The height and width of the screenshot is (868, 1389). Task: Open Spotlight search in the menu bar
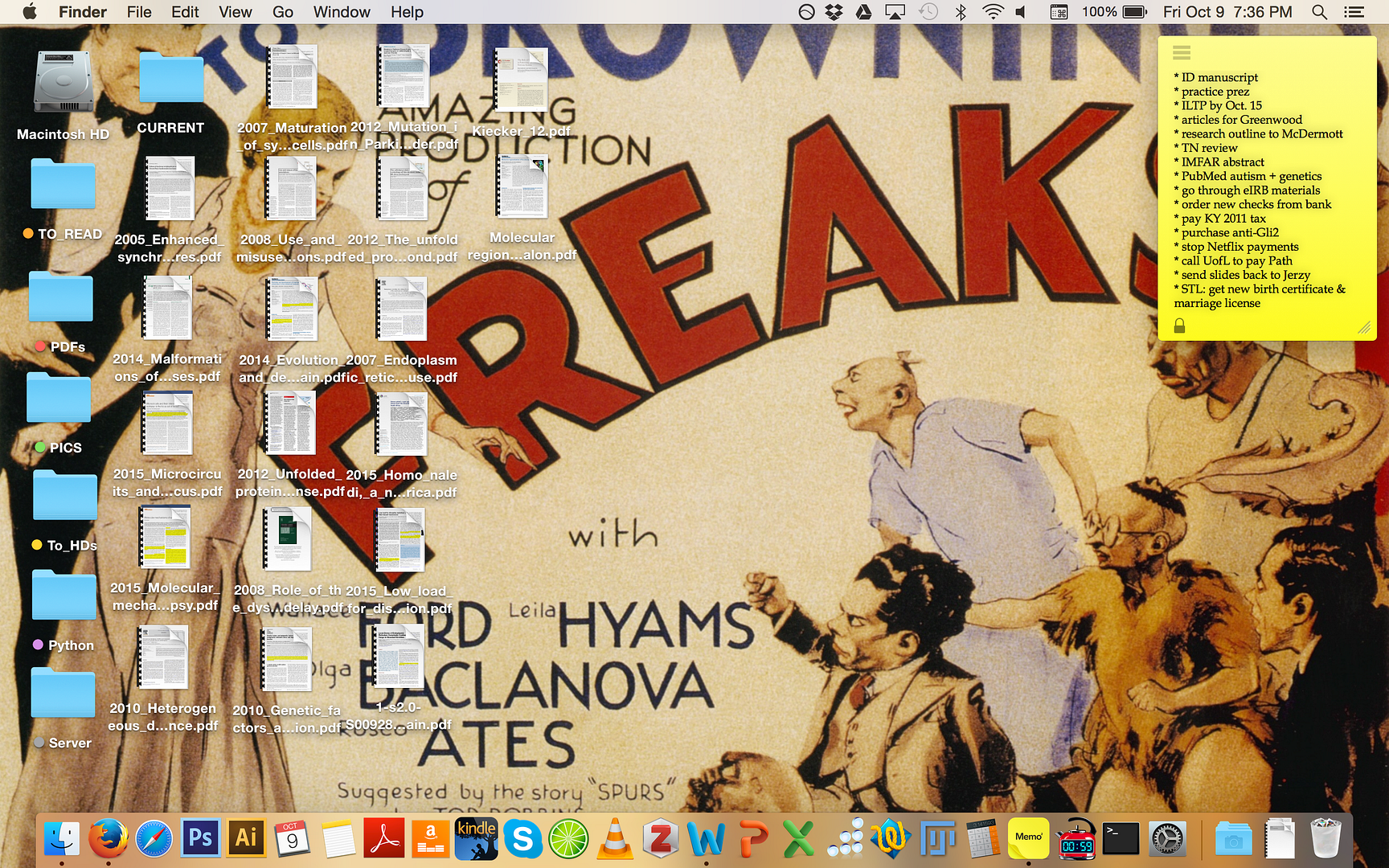click(1319, 12)
